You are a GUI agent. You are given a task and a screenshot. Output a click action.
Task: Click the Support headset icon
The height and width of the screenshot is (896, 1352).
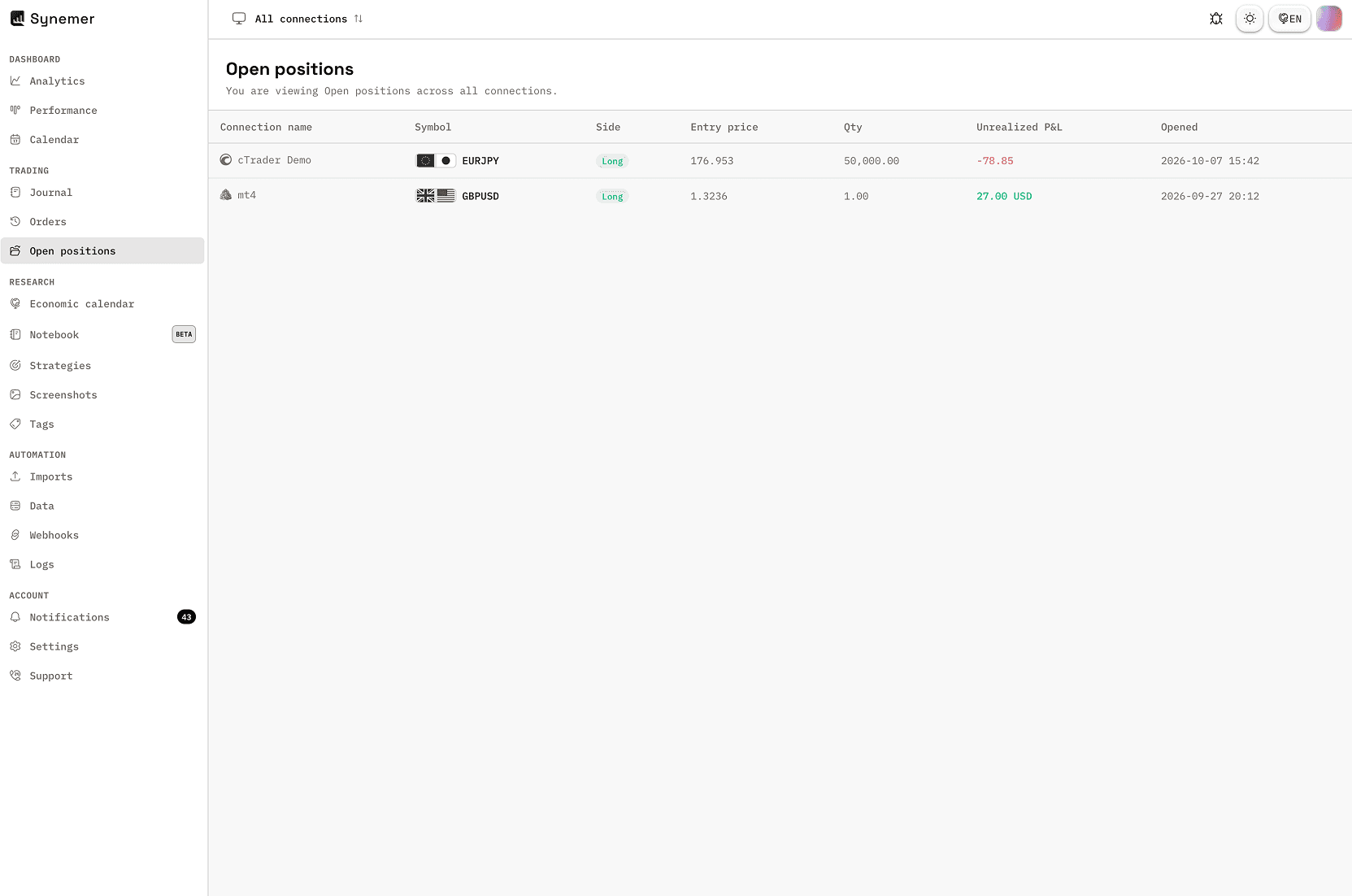click(x=15, y=676)
